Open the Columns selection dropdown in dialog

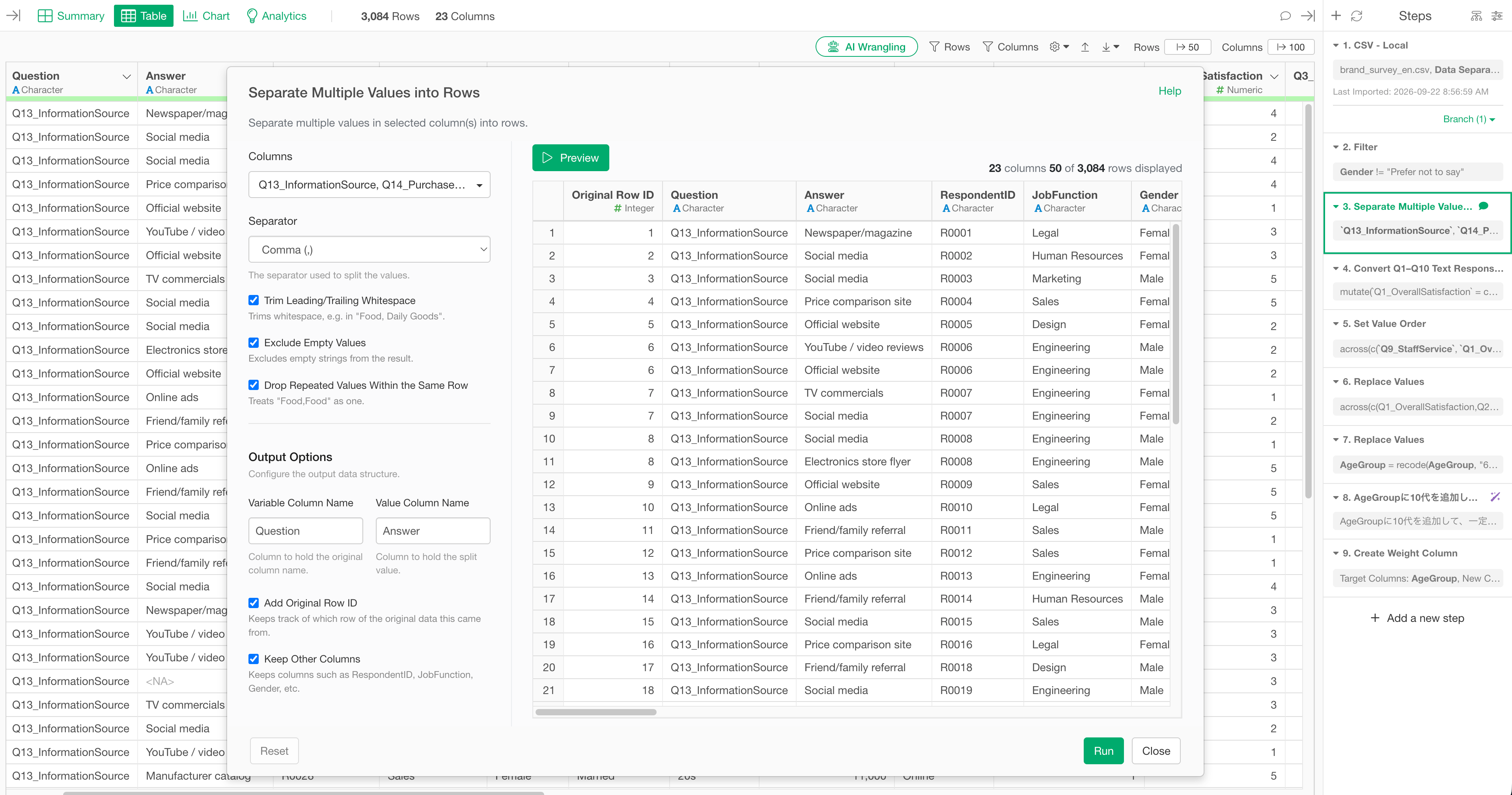point(369,185)
